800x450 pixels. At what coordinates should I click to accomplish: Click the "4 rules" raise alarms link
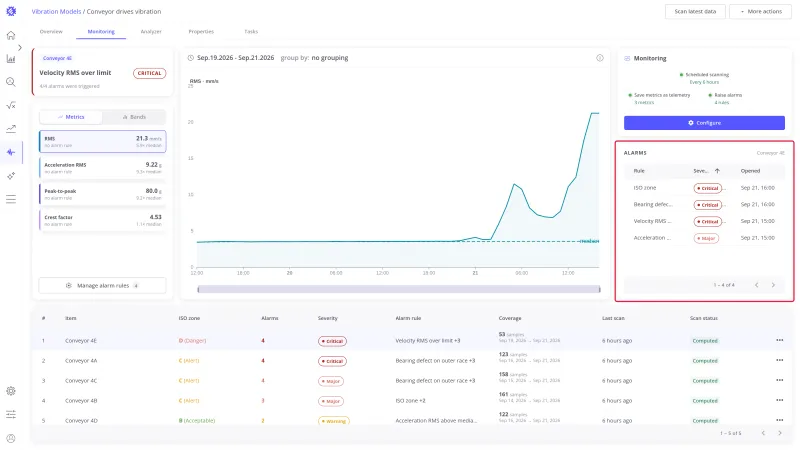[721, 103]
